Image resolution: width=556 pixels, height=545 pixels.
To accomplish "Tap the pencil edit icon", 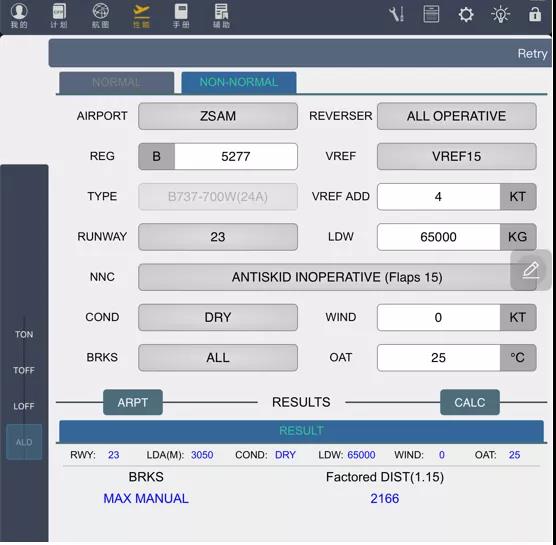I will 530,270.
